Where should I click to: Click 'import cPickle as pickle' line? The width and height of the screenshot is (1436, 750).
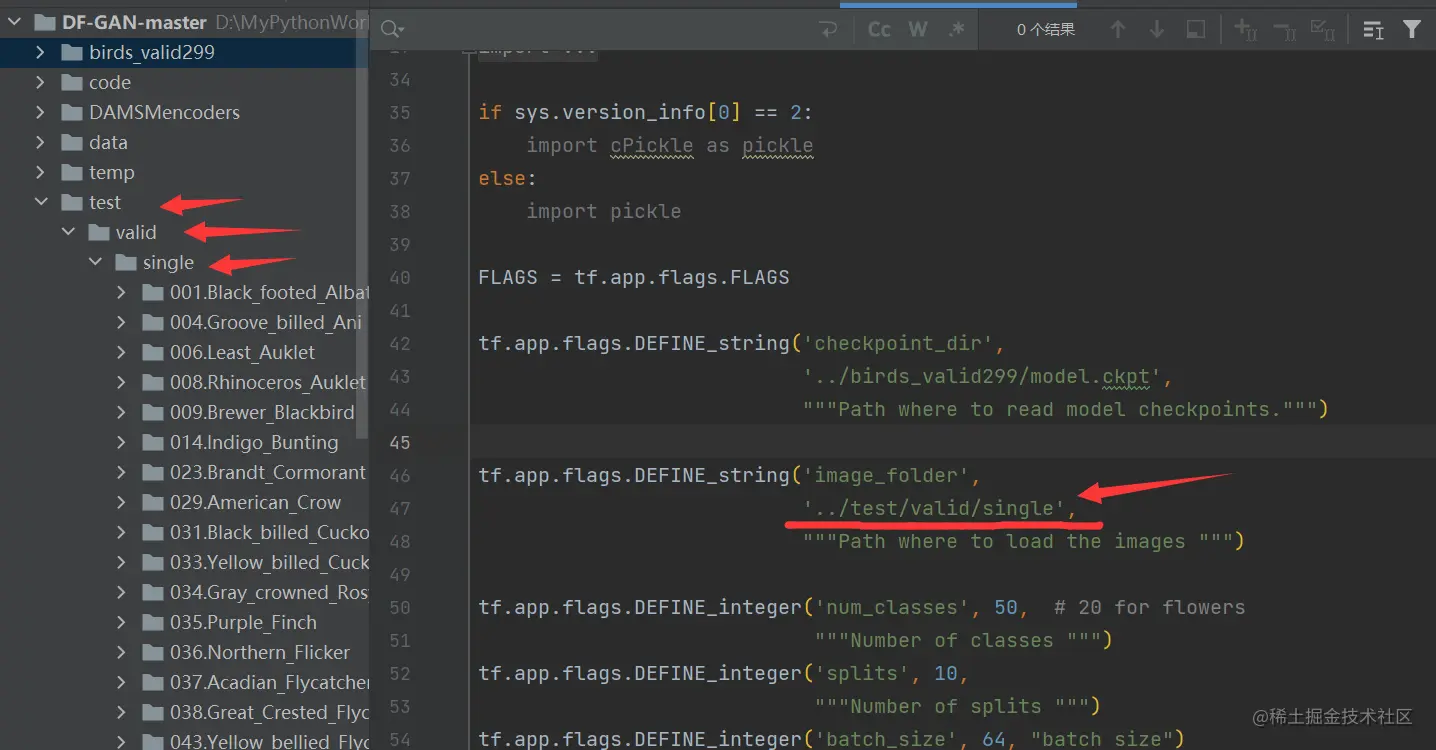pyautogui.click(x=670, y=145)
